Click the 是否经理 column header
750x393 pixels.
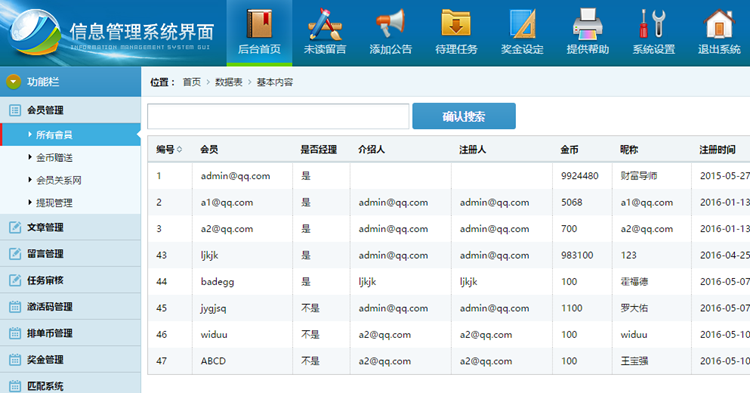(x=319, y=150)
